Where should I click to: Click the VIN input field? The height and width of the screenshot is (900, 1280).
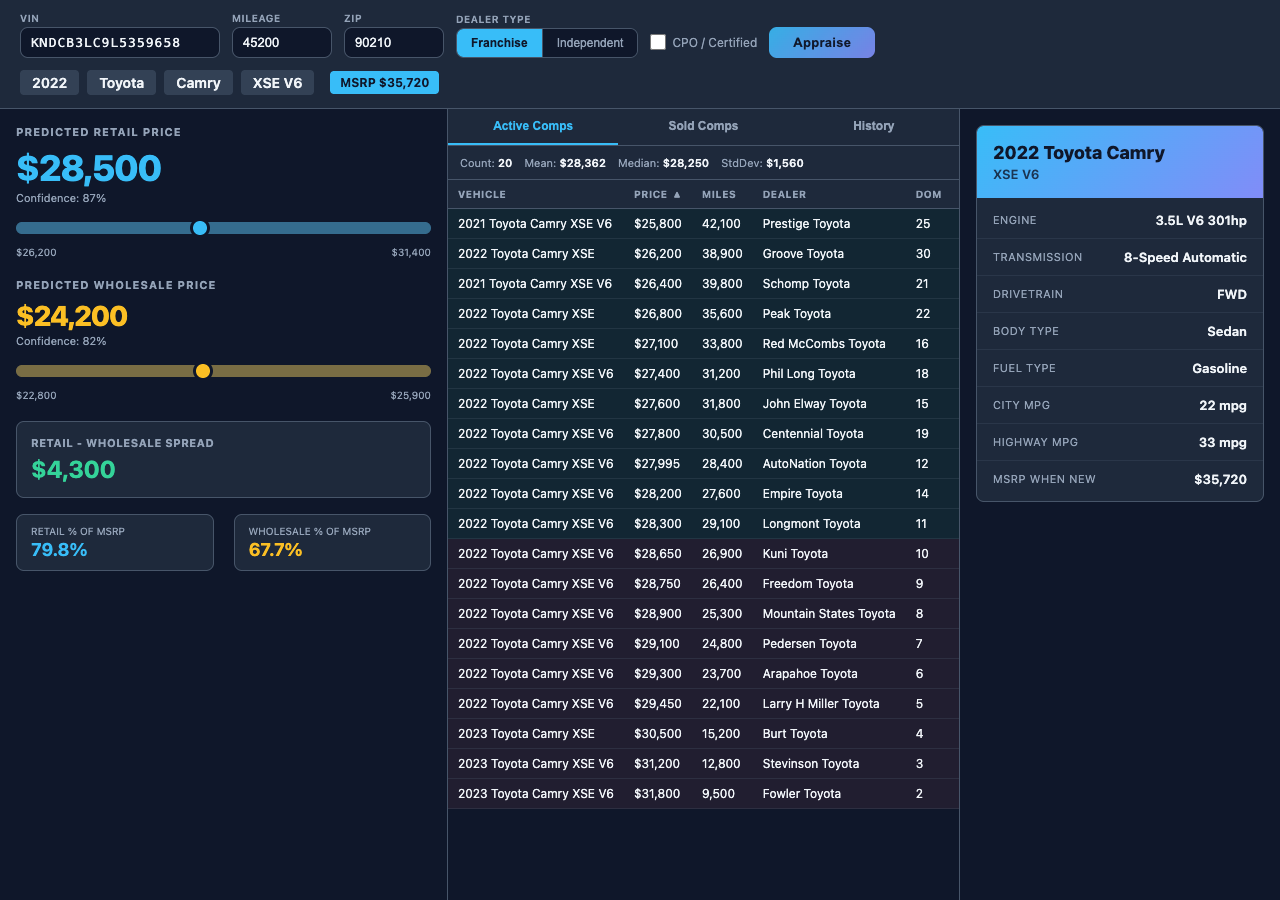click(119, 43)
